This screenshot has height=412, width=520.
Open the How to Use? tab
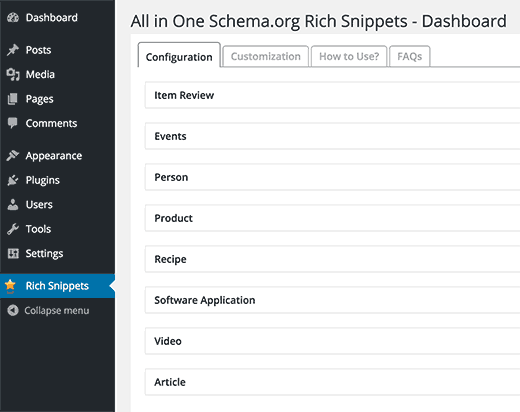click(349, 56)
